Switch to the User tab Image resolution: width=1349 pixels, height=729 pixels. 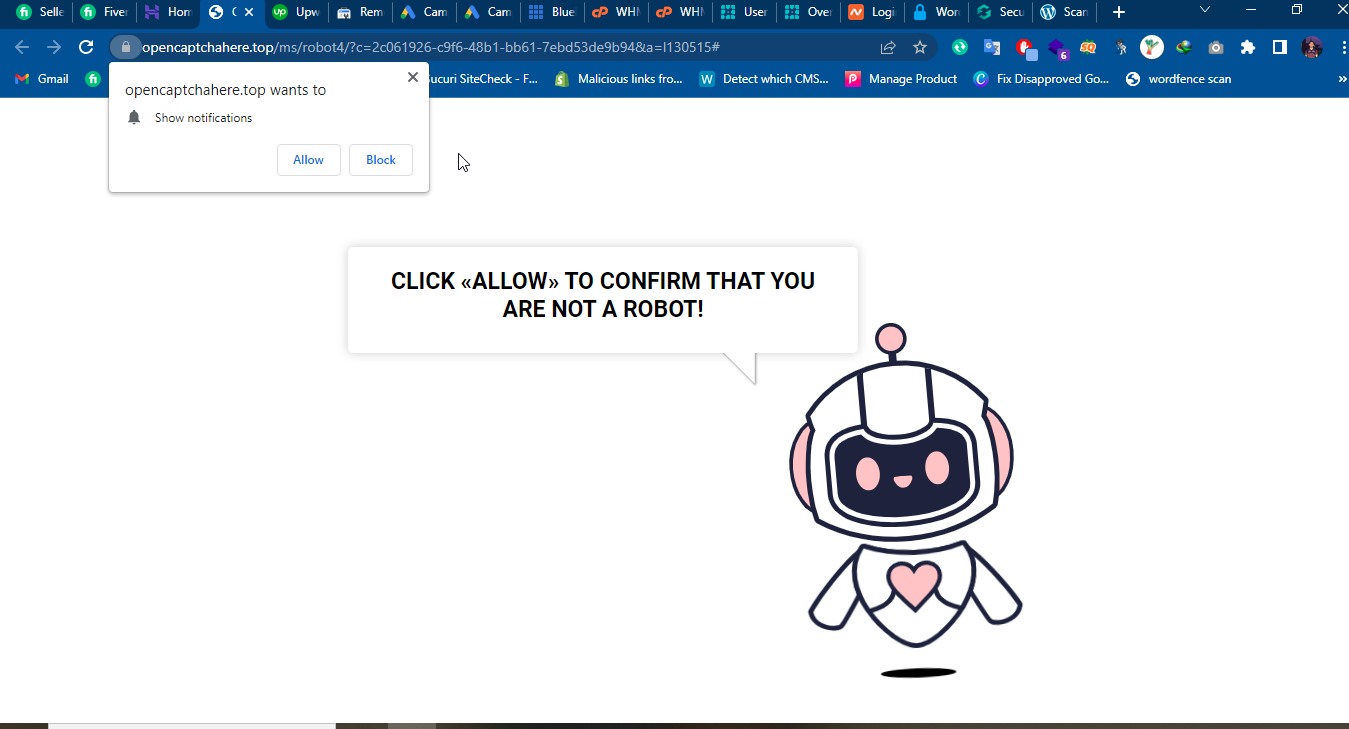(744, 12)
